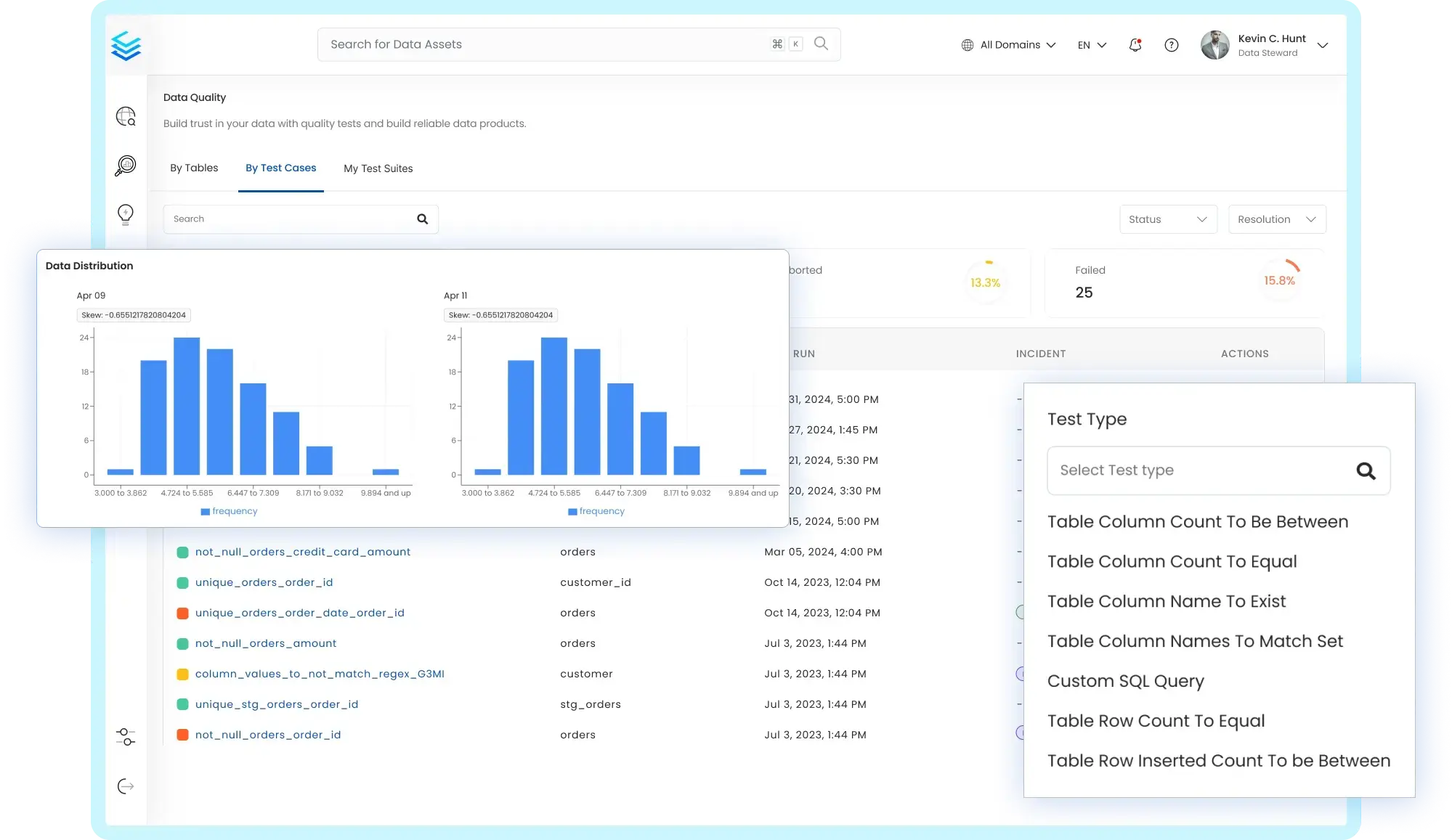Toggle frequency legend in Apr 11 chart
The width and height of the screenshot is (1452, 840).
point(596,511)
